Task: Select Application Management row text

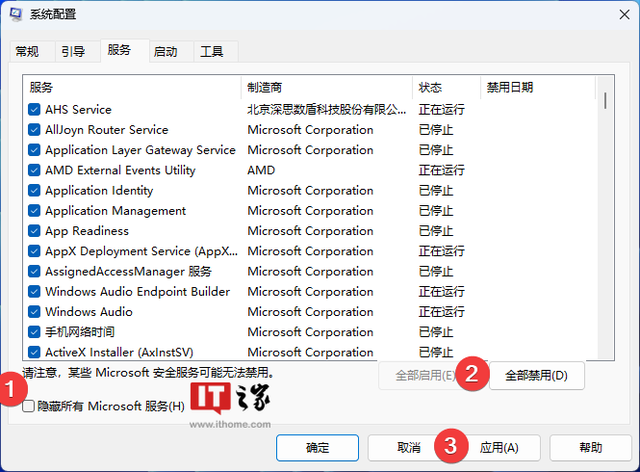Action: point(116,211)
